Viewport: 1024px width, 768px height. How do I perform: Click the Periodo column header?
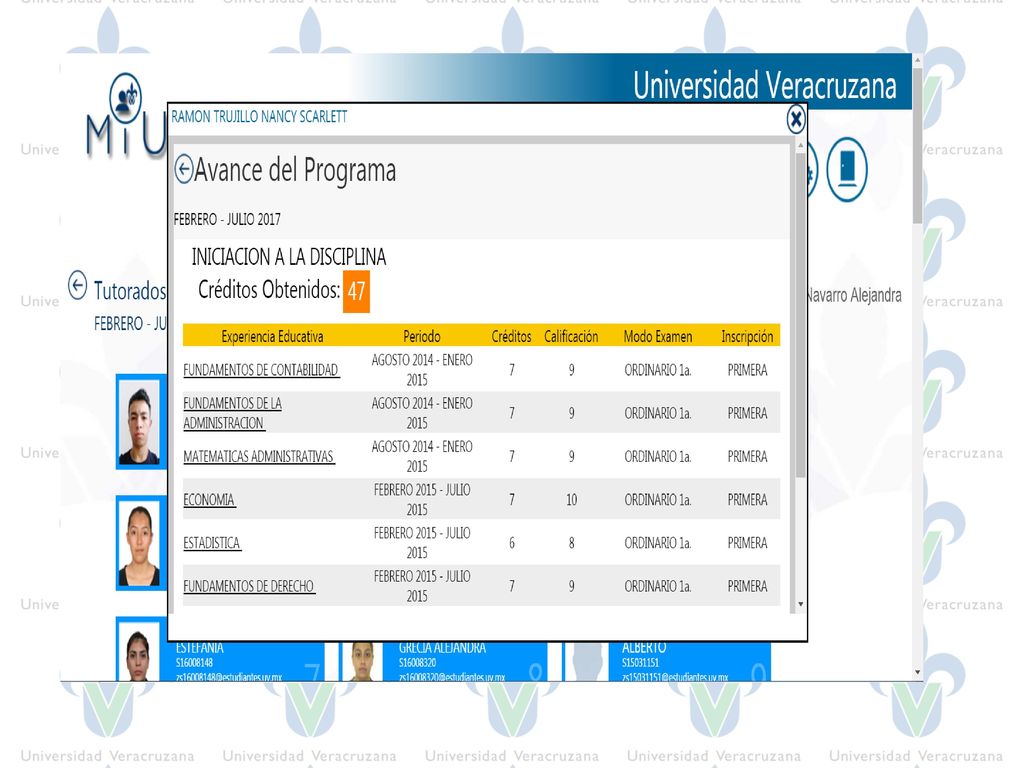point(422,336)
